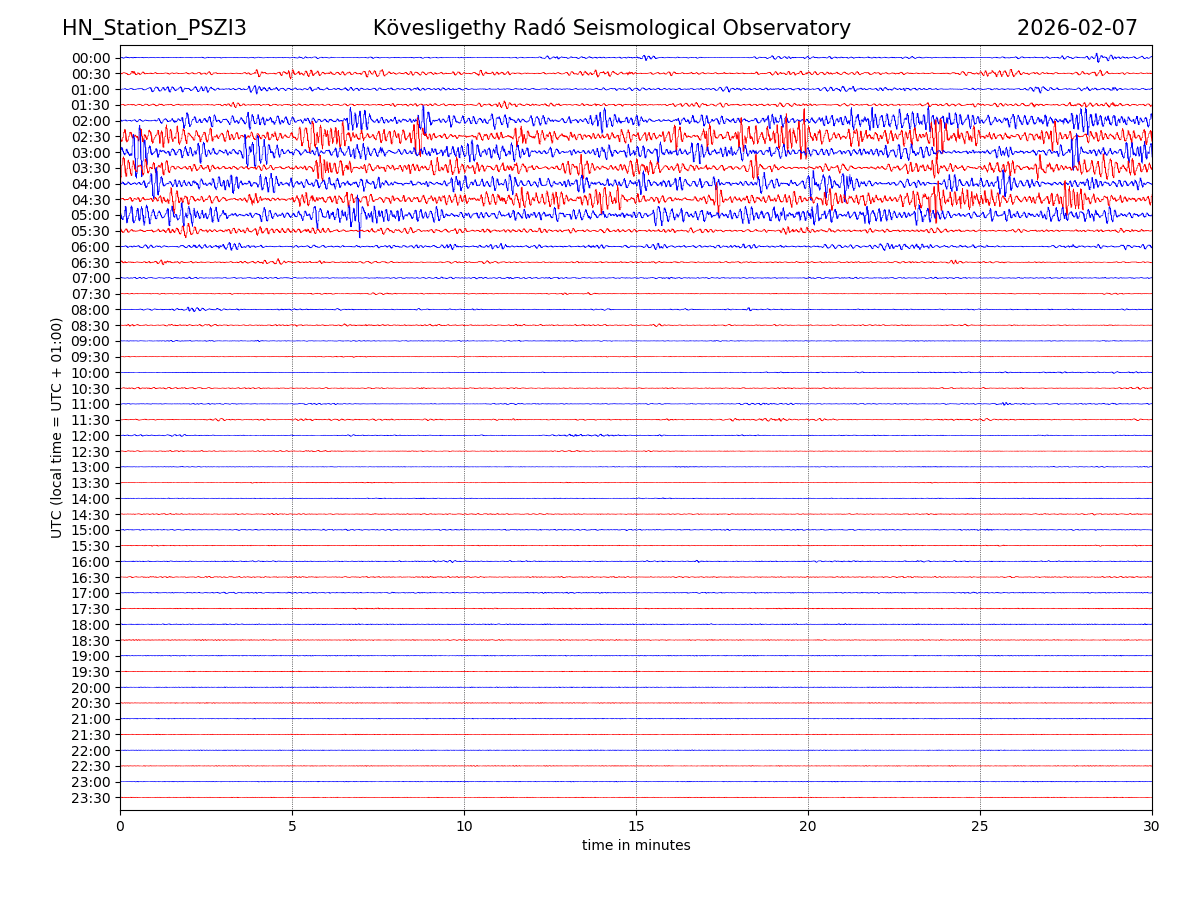Click the Kövesligethy Radó Seismological Observatory title
Image resolution: width=1200 pixels, height=900 pixels.
click(x=611, y=29)
